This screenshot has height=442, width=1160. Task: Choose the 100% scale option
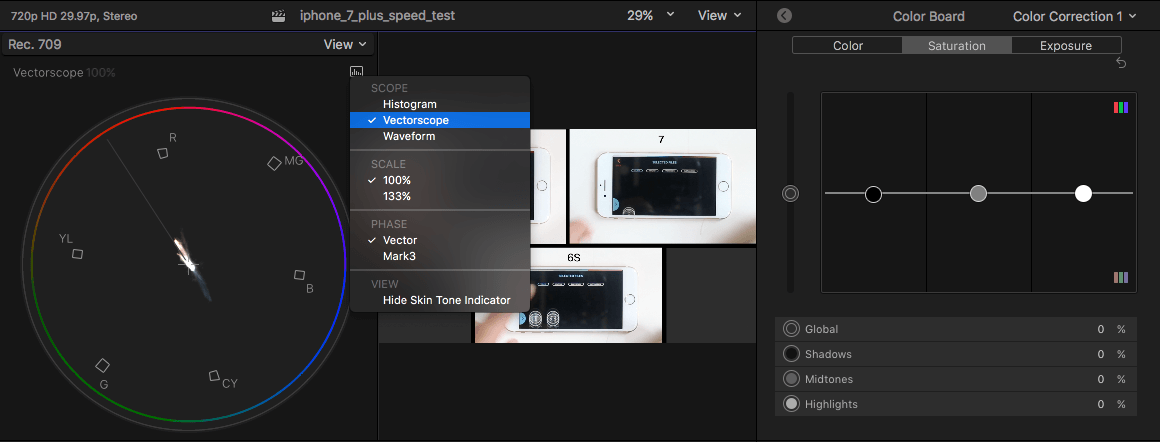[397, 180]
